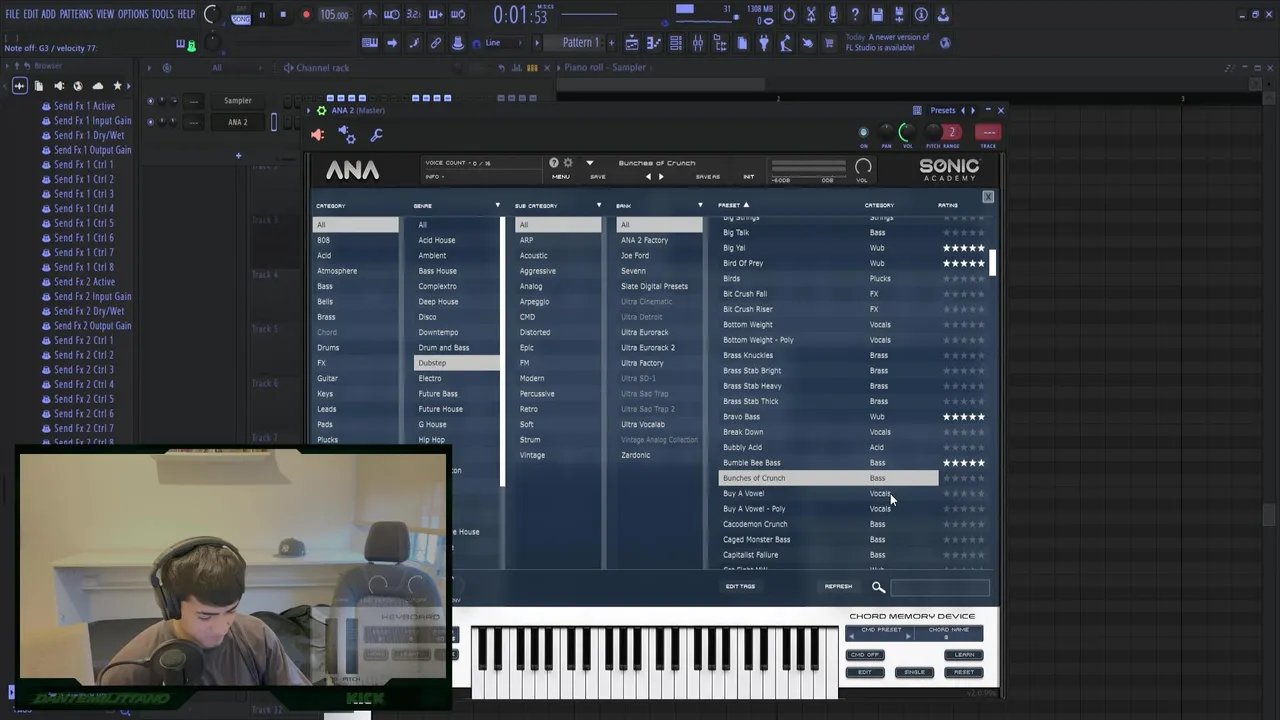Expand ANA 2 wrapper options arrow

pyautogui.click(x=310, y=110)
